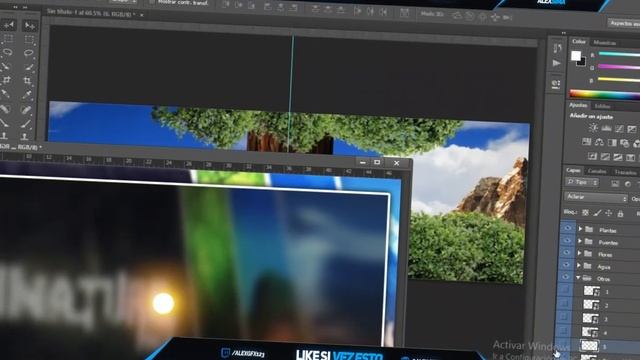640x360 pixels.
Task: Expand the Fuentes group
Action: click(580, 241)
